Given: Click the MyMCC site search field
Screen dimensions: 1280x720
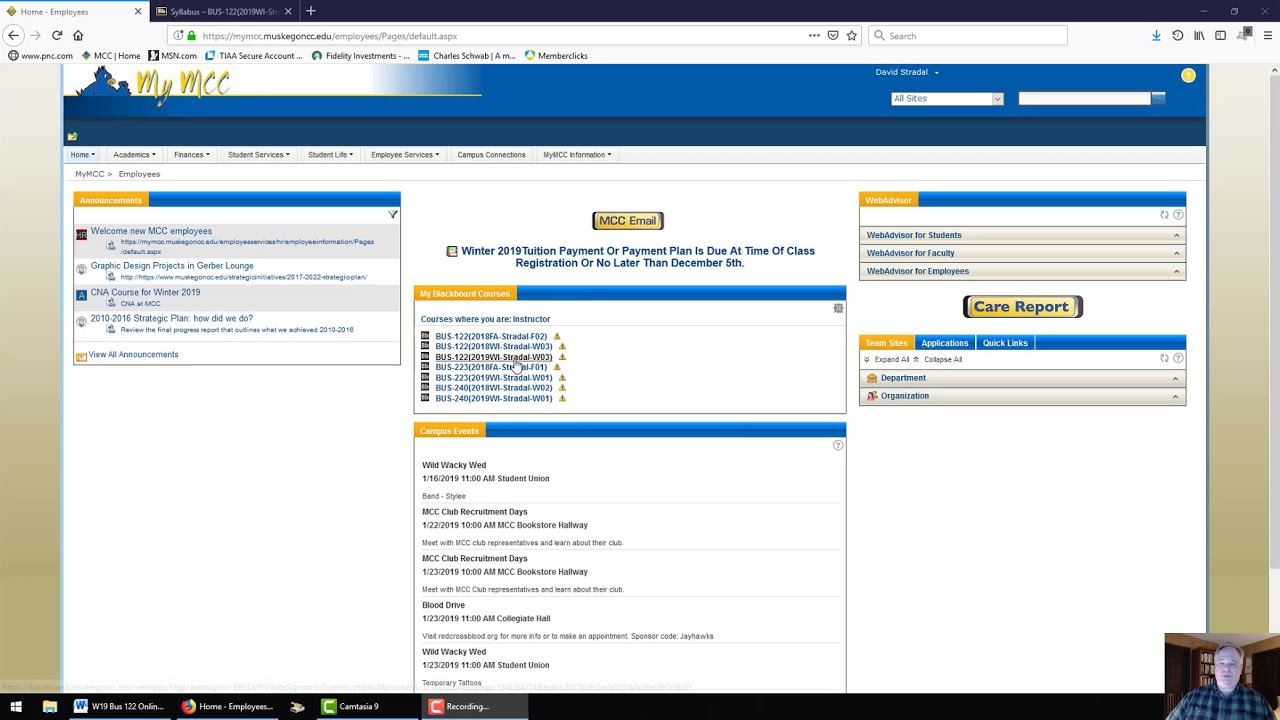Looking at the screenshot, I should point(1084,98).
